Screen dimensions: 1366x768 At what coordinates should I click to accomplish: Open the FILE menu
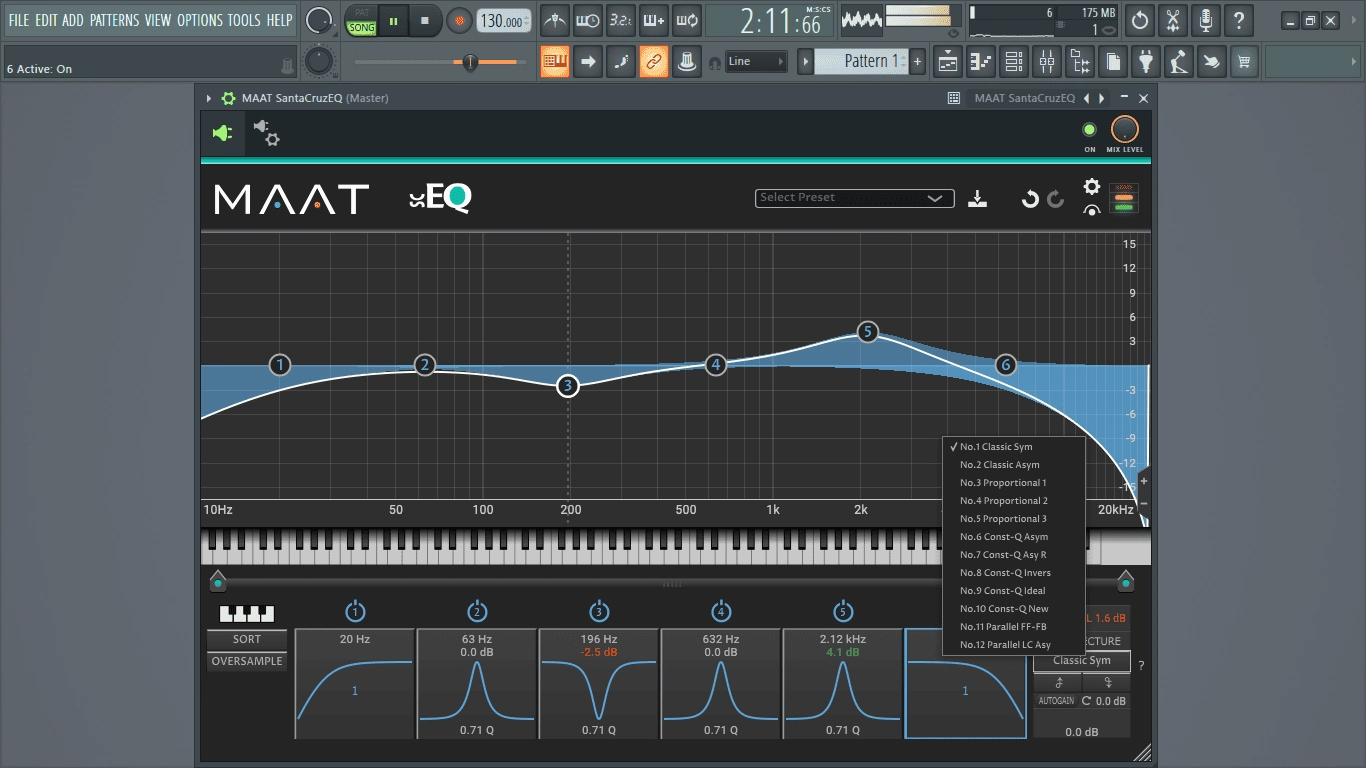tap(19, 20)
